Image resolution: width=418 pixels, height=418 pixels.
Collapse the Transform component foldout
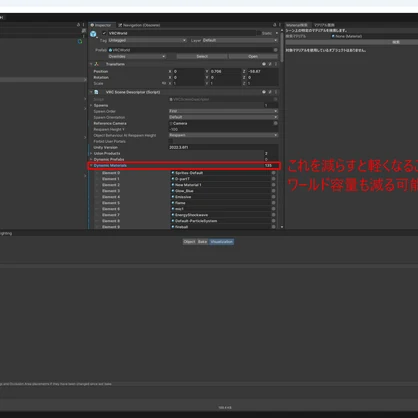91,64
